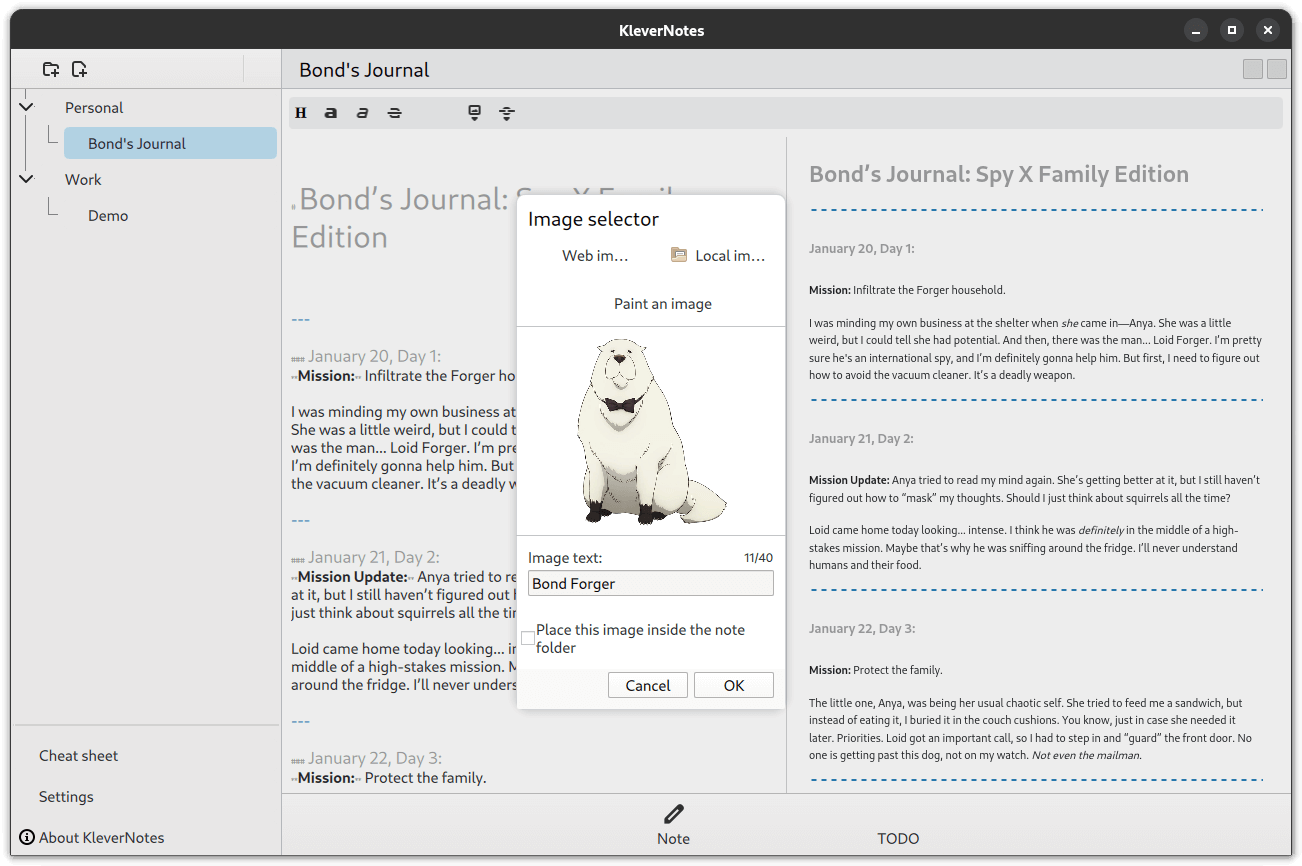Click the insert image toolbar icon
Viewport: 1302px width, 866px height.
pyautogui.click(x=475, y=113)
